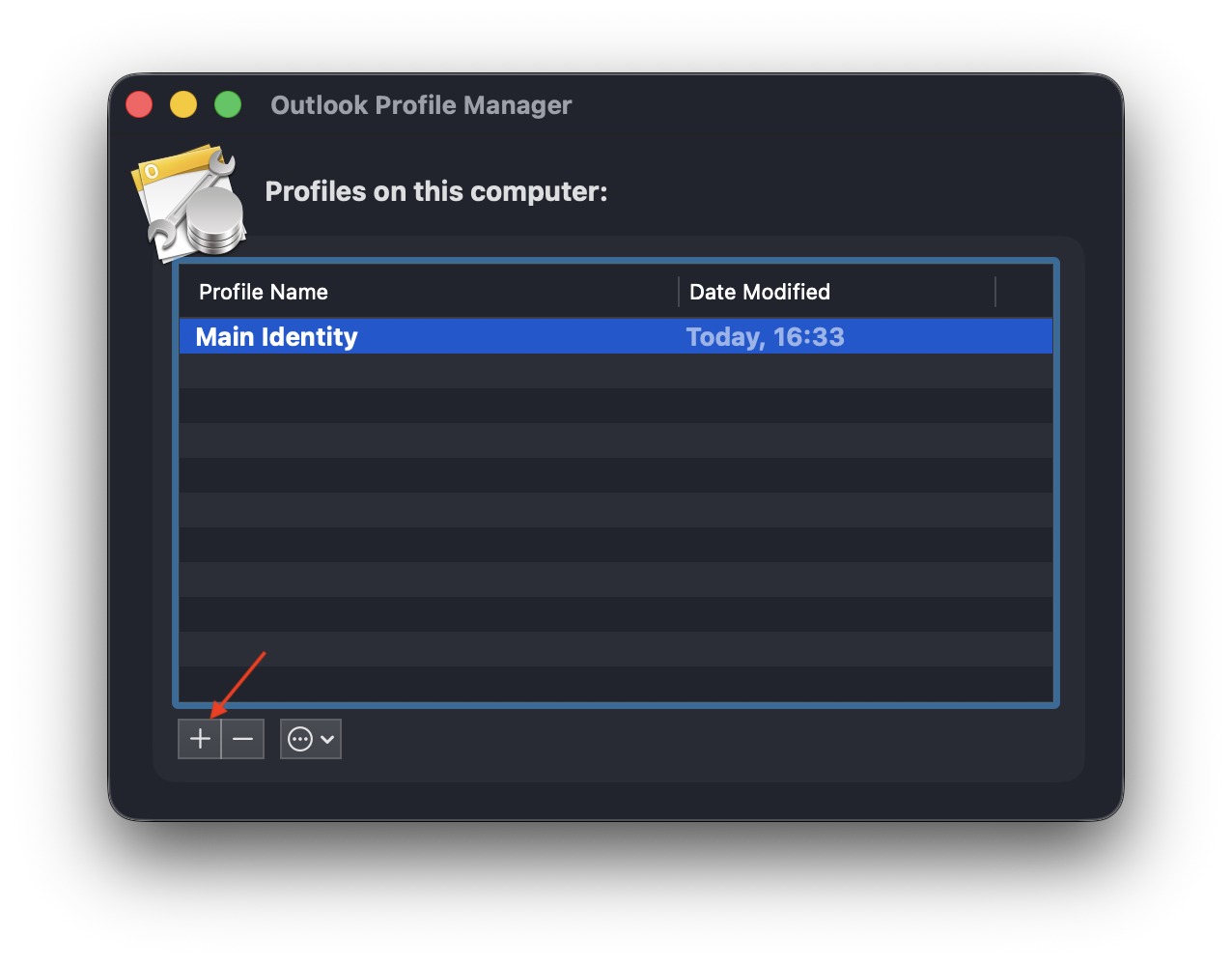
Task: Maximize the window with green button
Action: tap(228, 104)
